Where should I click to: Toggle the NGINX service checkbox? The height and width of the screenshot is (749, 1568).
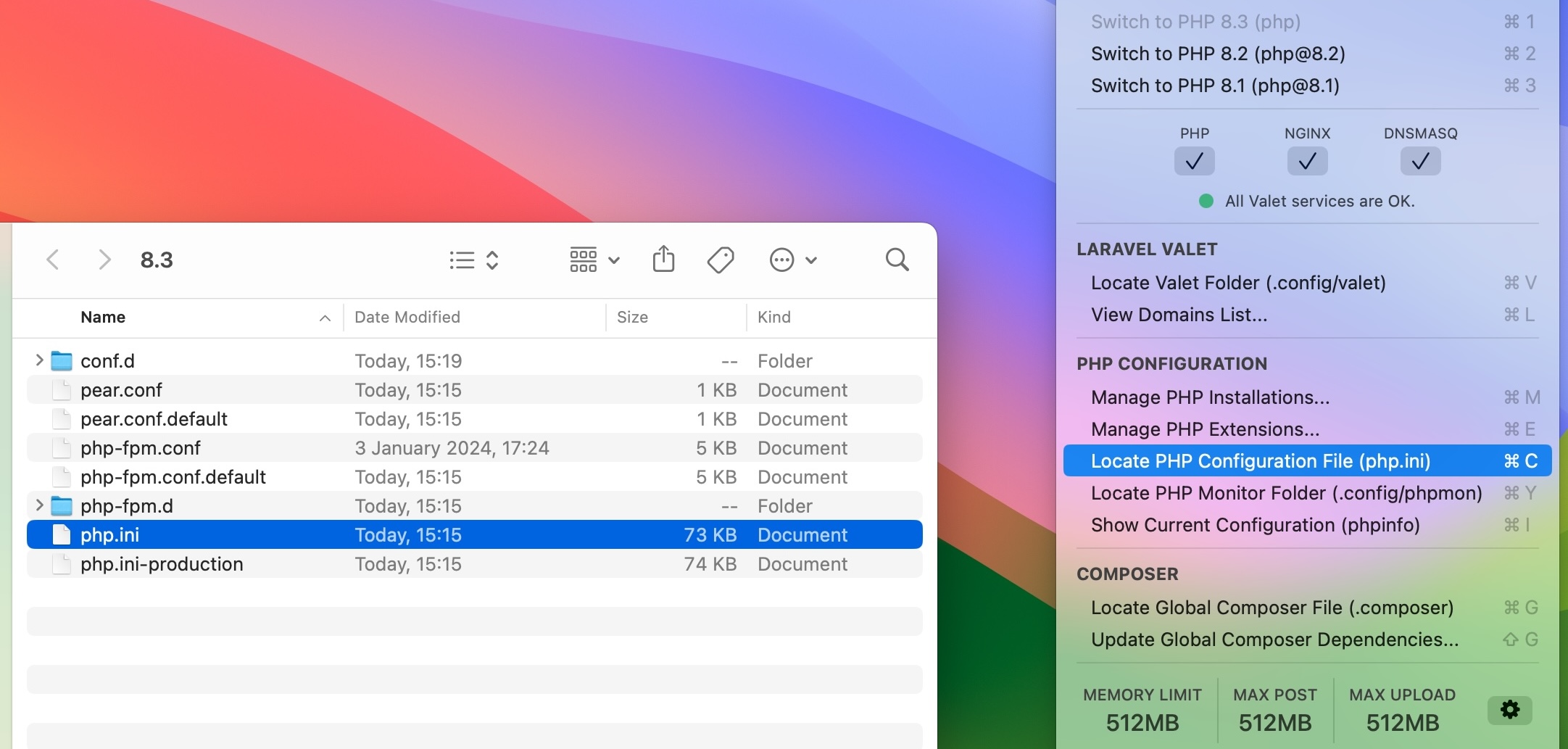pyautogui.click(x=1307, y=161)
